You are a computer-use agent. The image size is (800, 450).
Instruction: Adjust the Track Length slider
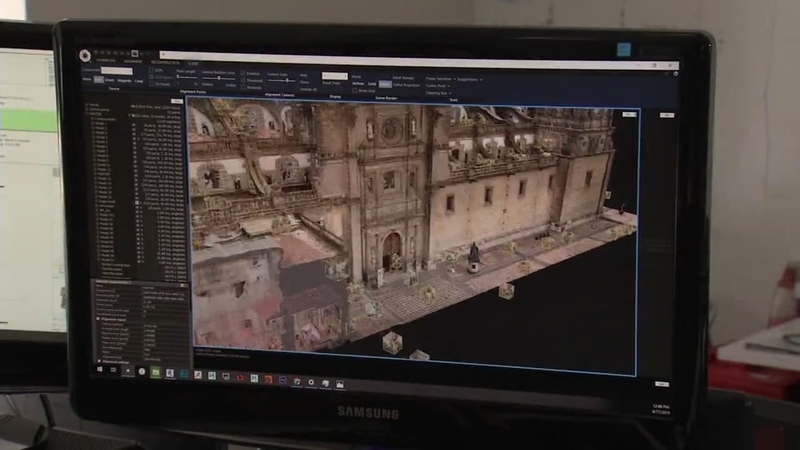click(187, 78)
